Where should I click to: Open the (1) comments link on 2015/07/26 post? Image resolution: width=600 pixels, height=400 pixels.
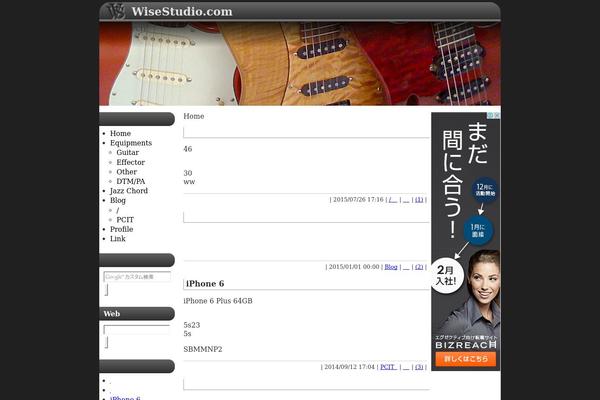419,199
